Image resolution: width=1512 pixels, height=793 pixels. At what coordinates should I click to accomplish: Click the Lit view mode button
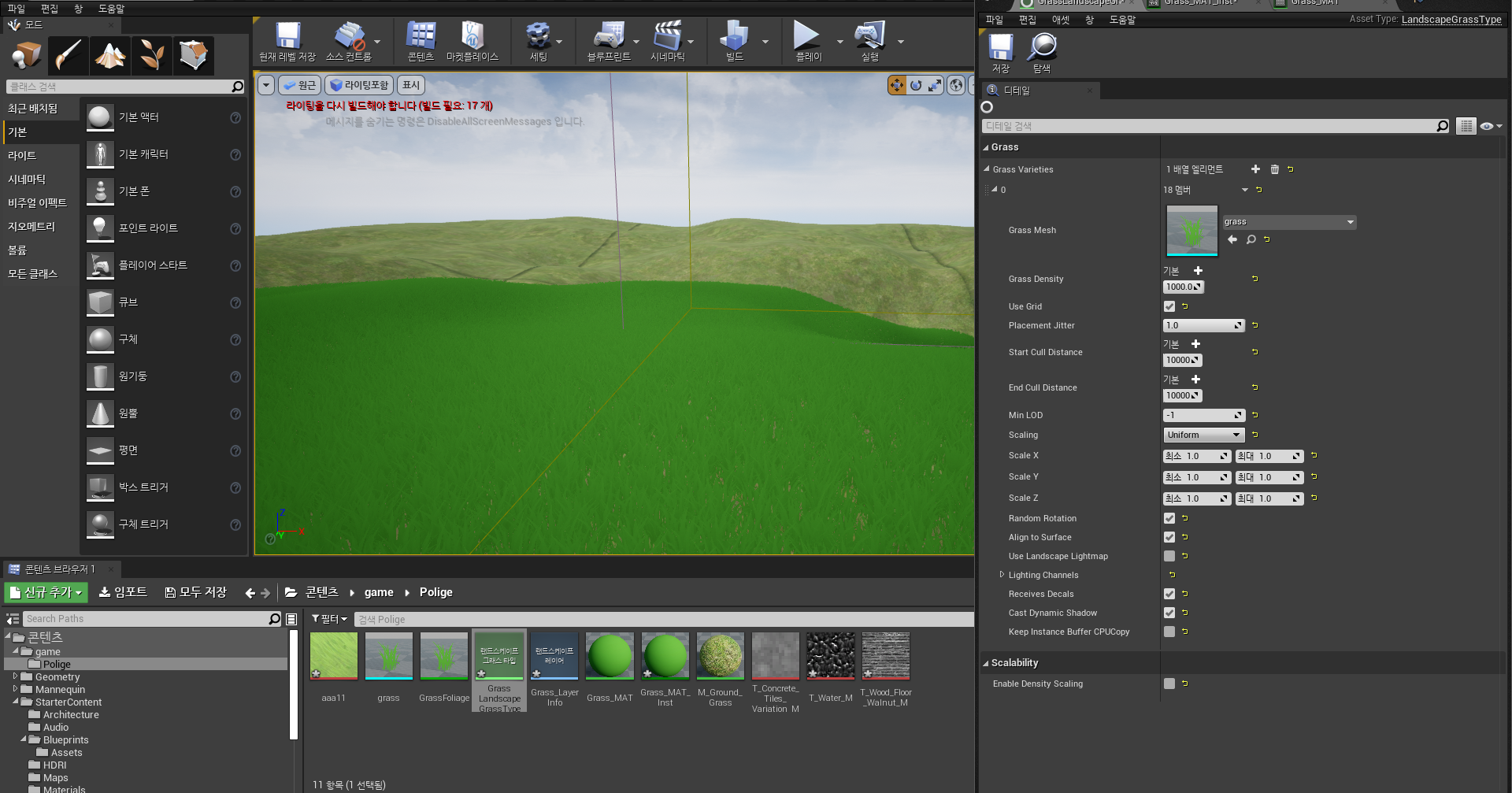(359, 85)
